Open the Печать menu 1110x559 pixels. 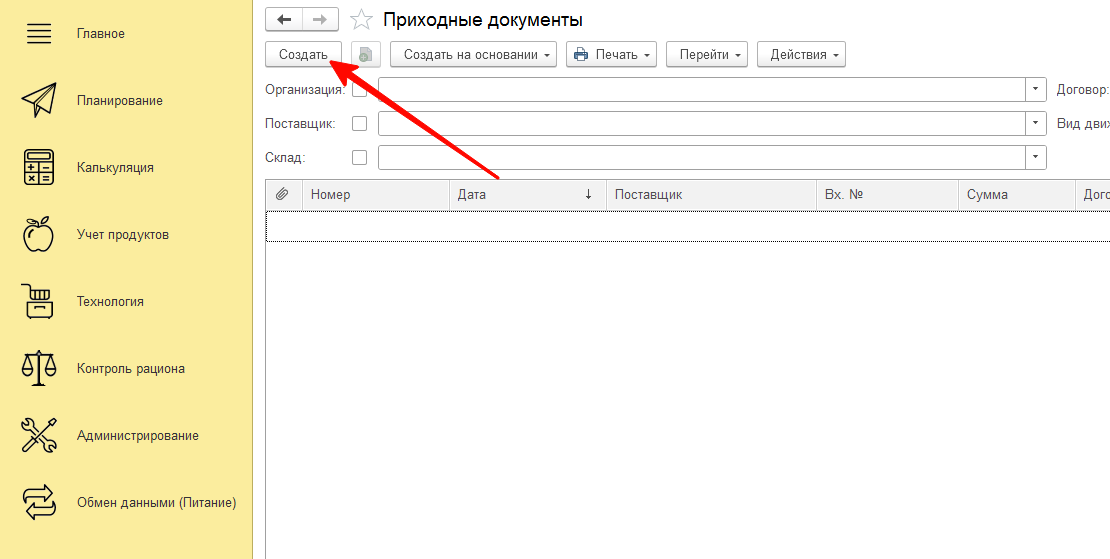pyautogui.click(x=612, y=55)
